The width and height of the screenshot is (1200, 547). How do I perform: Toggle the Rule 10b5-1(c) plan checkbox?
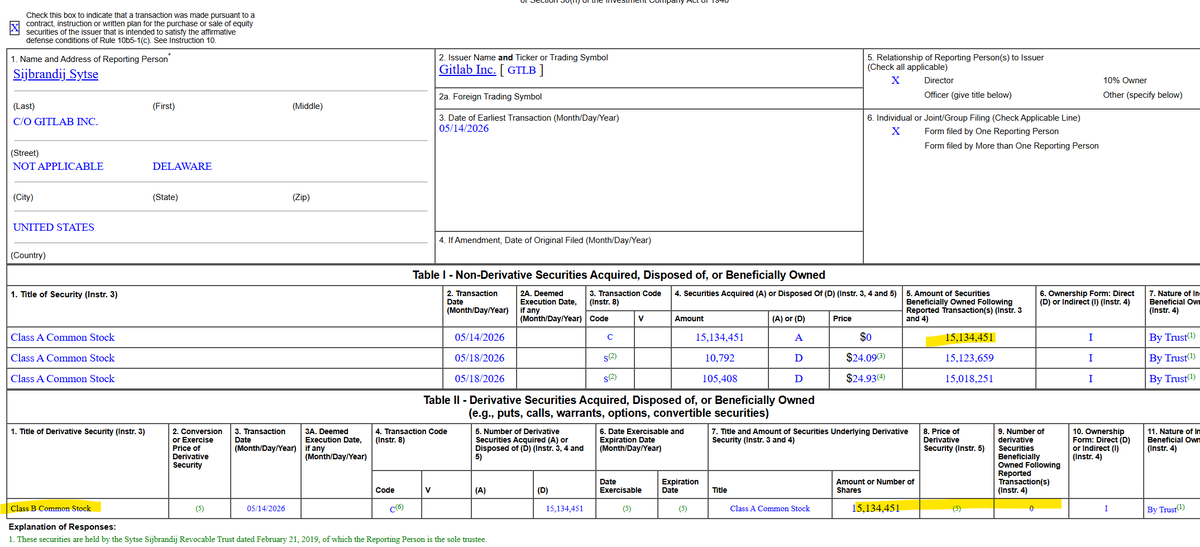14,28
